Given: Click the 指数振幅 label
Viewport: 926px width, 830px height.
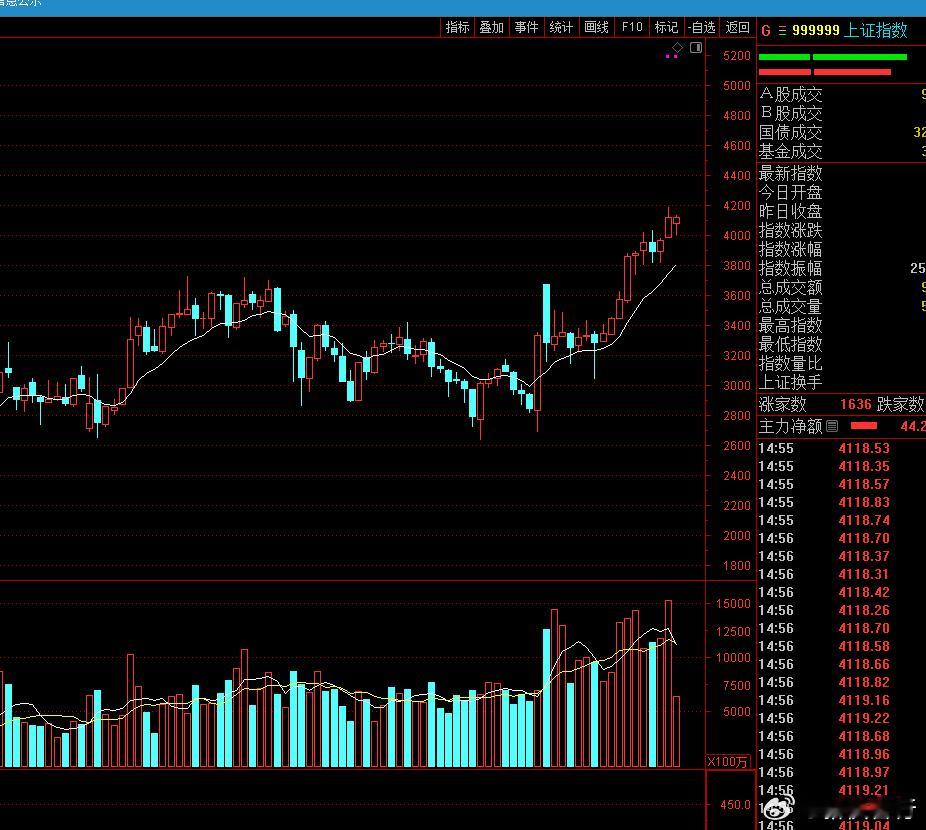Looking at the screenshot, I should pyautogui.click(x=790, y=268).
